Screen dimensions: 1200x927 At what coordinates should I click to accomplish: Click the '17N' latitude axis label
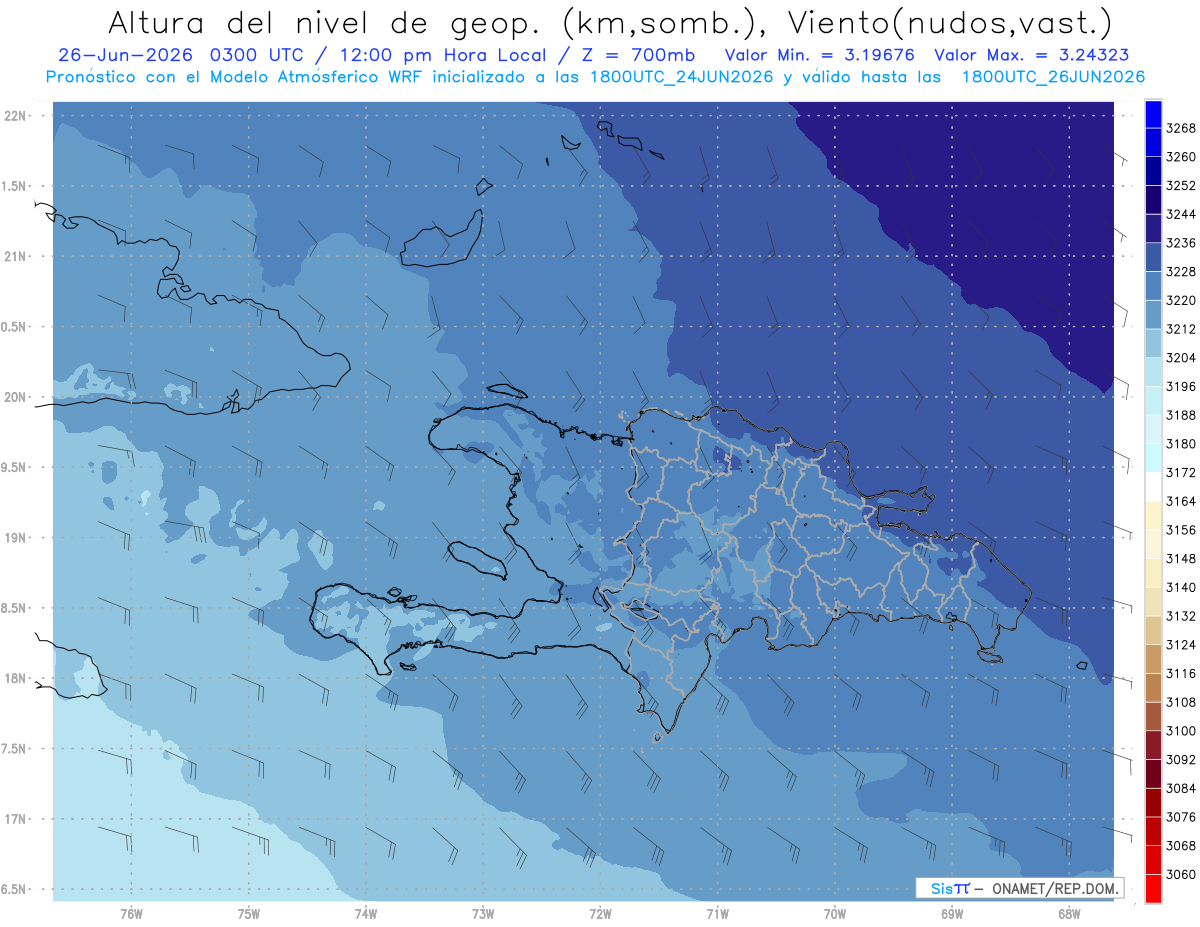(x=16, y=819)
